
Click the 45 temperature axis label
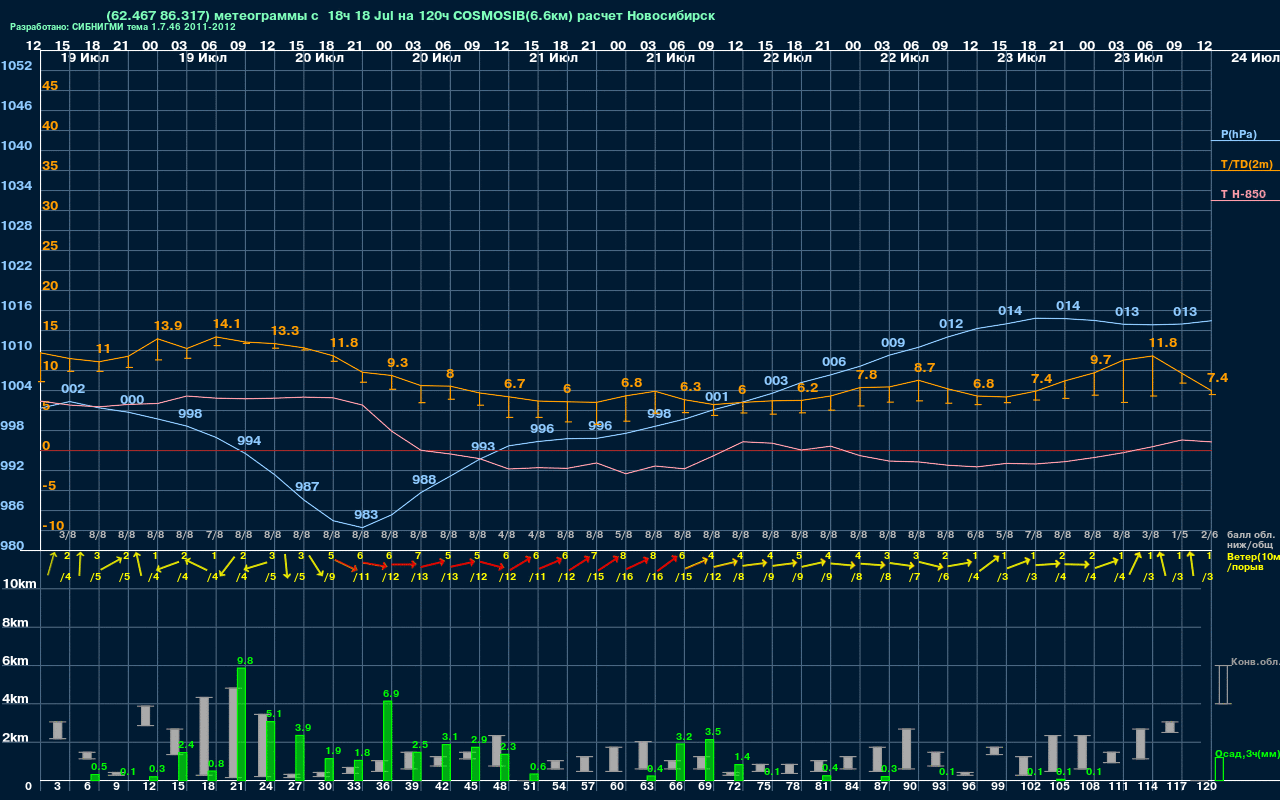click(50, 86)
